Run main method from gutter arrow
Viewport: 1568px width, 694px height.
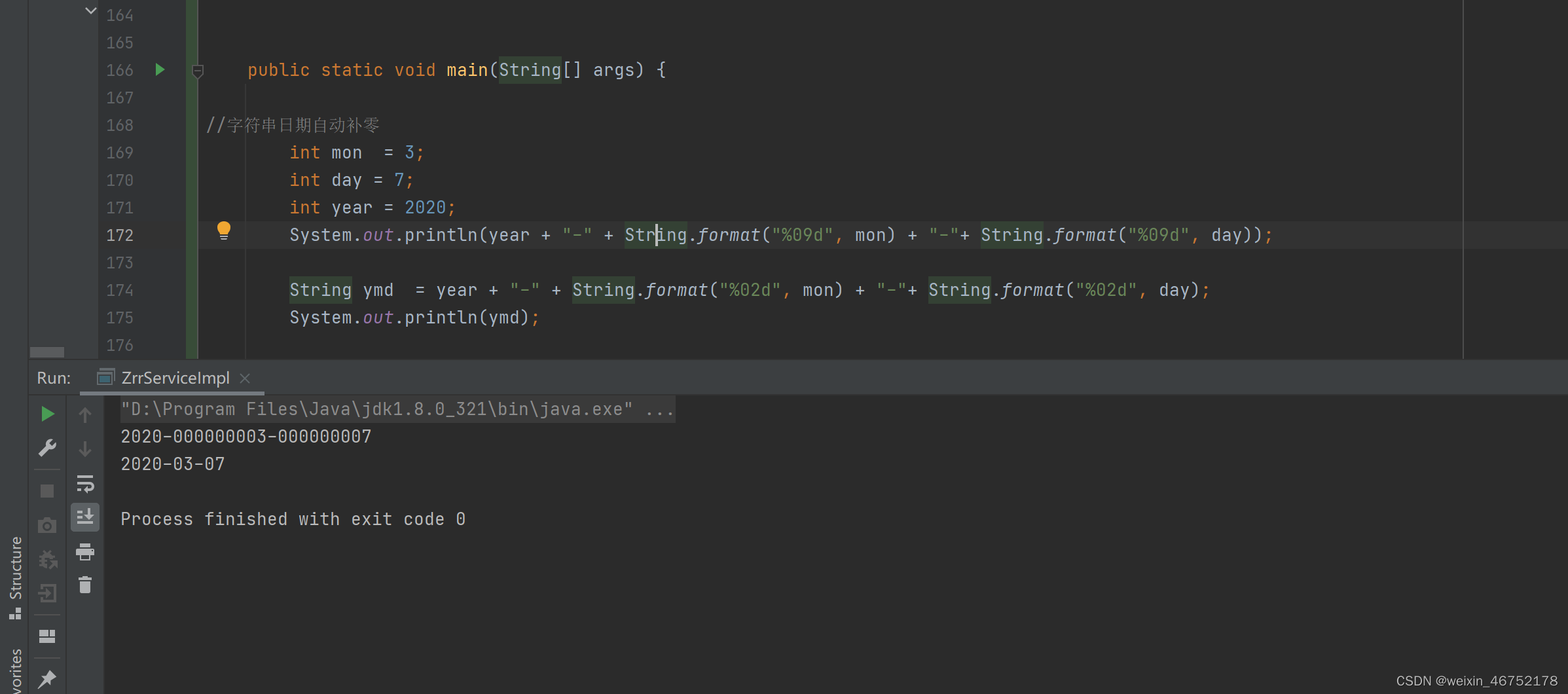click(x=160, y=69)
